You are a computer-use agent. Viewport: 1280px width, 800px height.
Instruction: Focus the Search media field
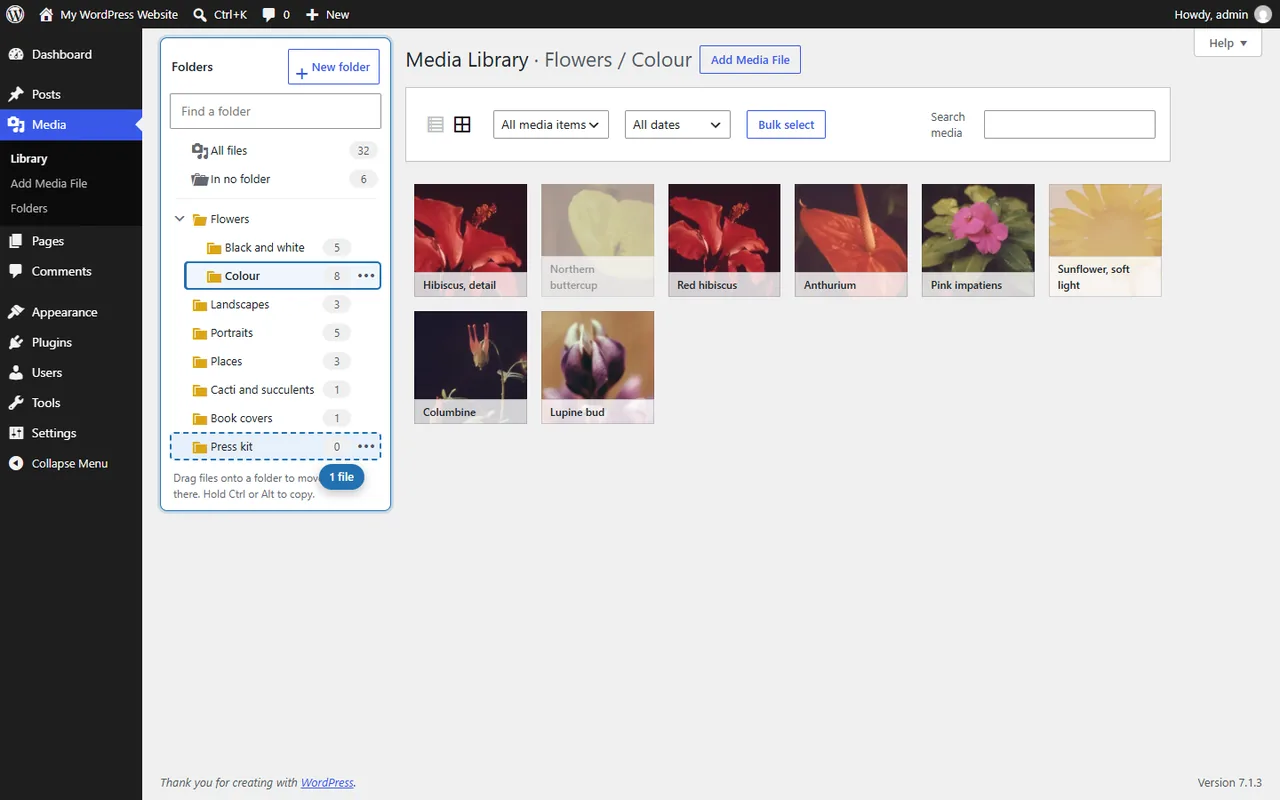click(1070, 125)
